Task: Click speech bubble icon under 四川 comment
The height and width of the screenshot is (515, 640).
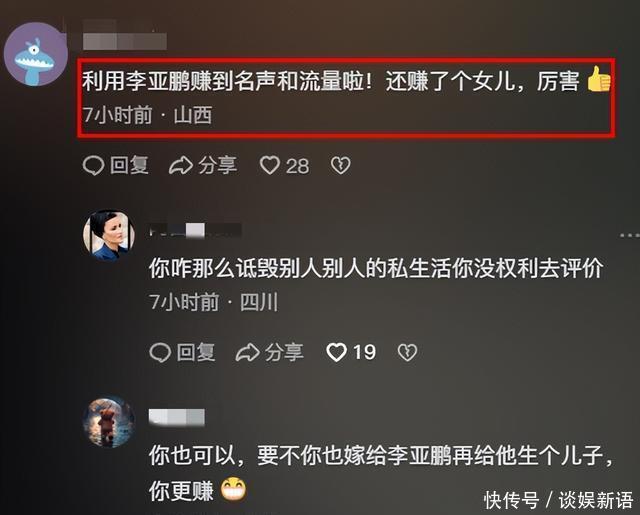Action: pos(160,353)
